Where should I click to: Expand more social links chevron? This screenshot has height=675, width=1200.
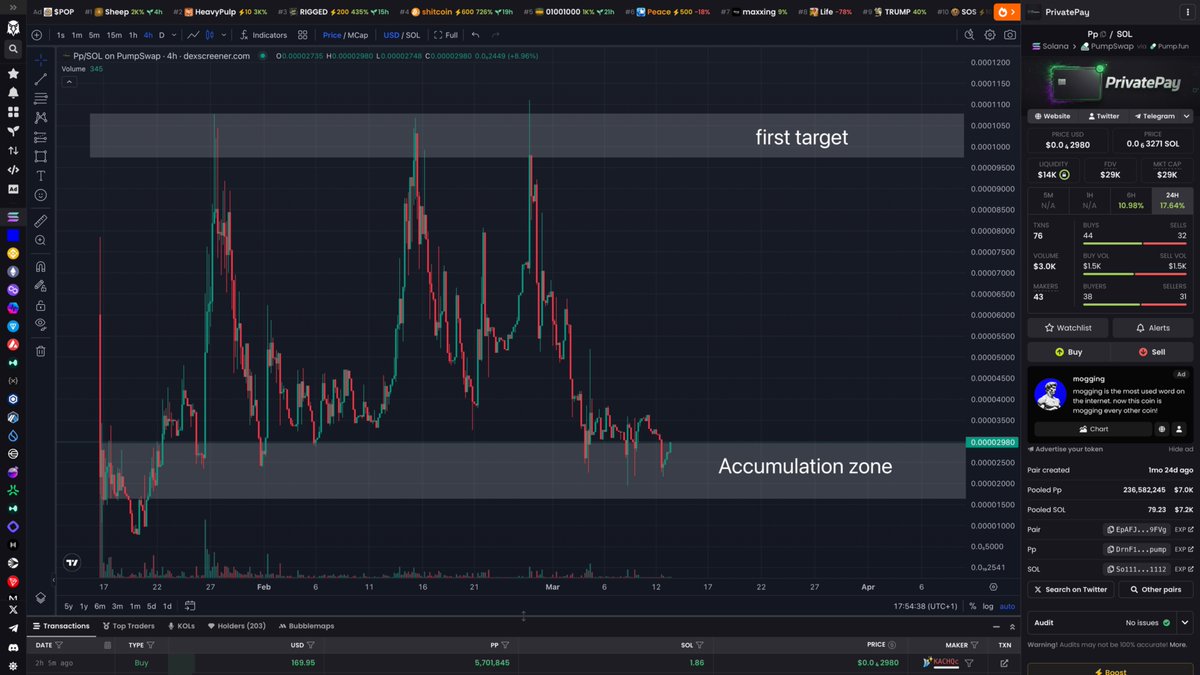pos(1188,116)
